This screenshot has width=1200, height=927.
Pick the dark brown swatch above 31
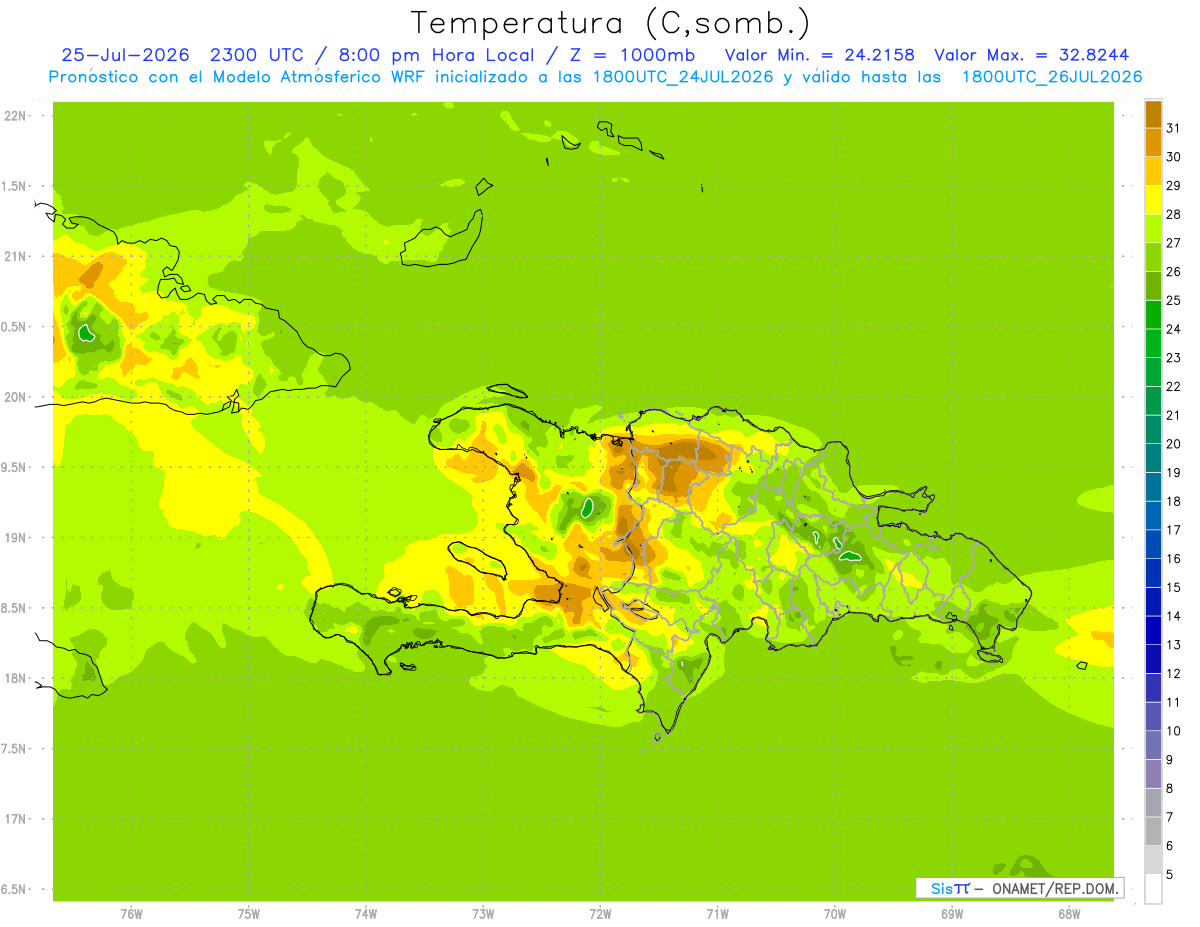tap(1153, 114)
